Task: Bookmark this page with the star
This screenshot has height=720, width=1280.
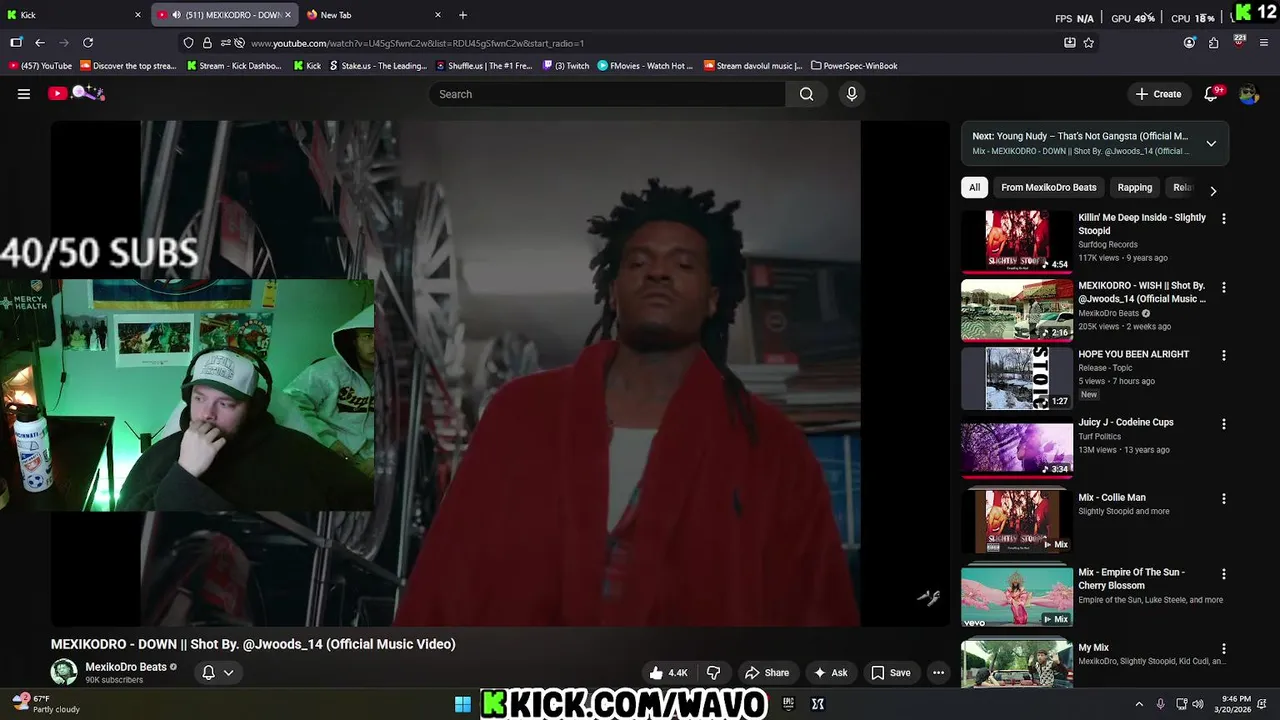Action: point(1089,43)
